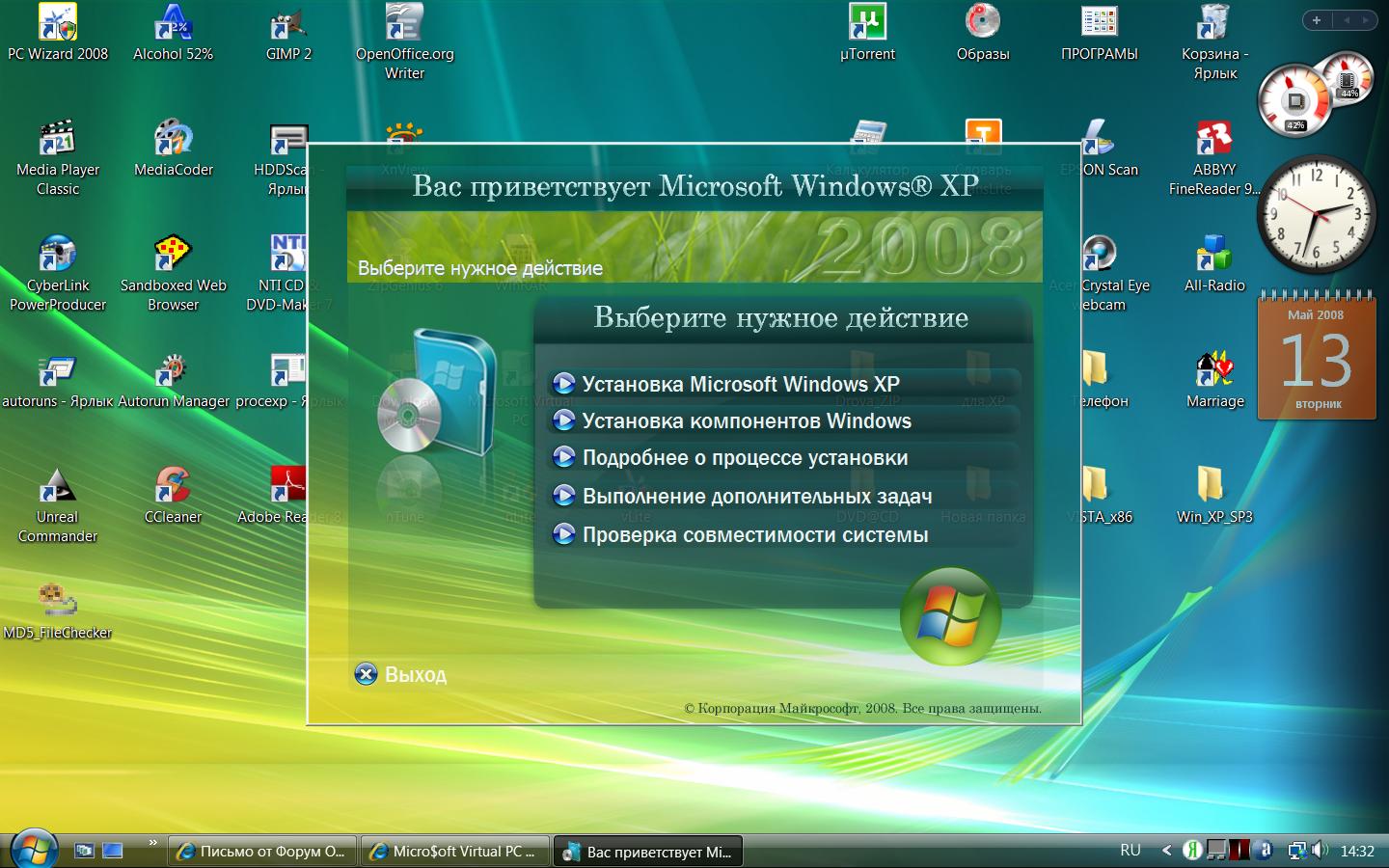Open Подробнее о процессе установки
Image resolution: width=1389 pixels, height=868 pixels.
783,458
